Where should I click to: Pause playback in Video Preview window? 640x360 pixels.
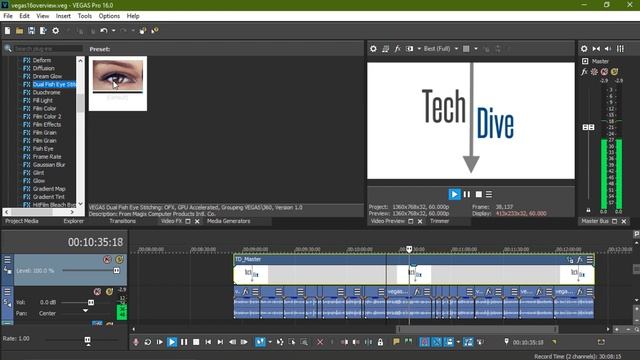(x=467, y=194)
